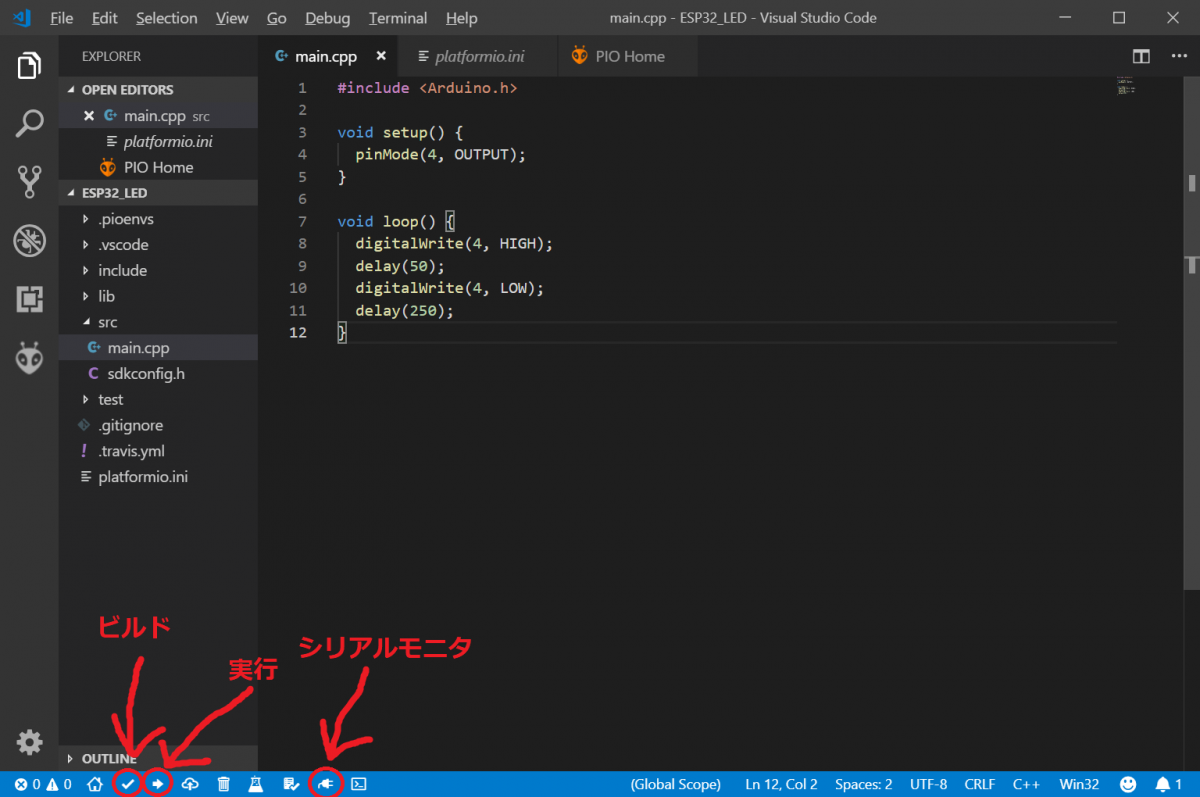
Task: Click the run task checklist icon
Action: click(x=290, y=784)
